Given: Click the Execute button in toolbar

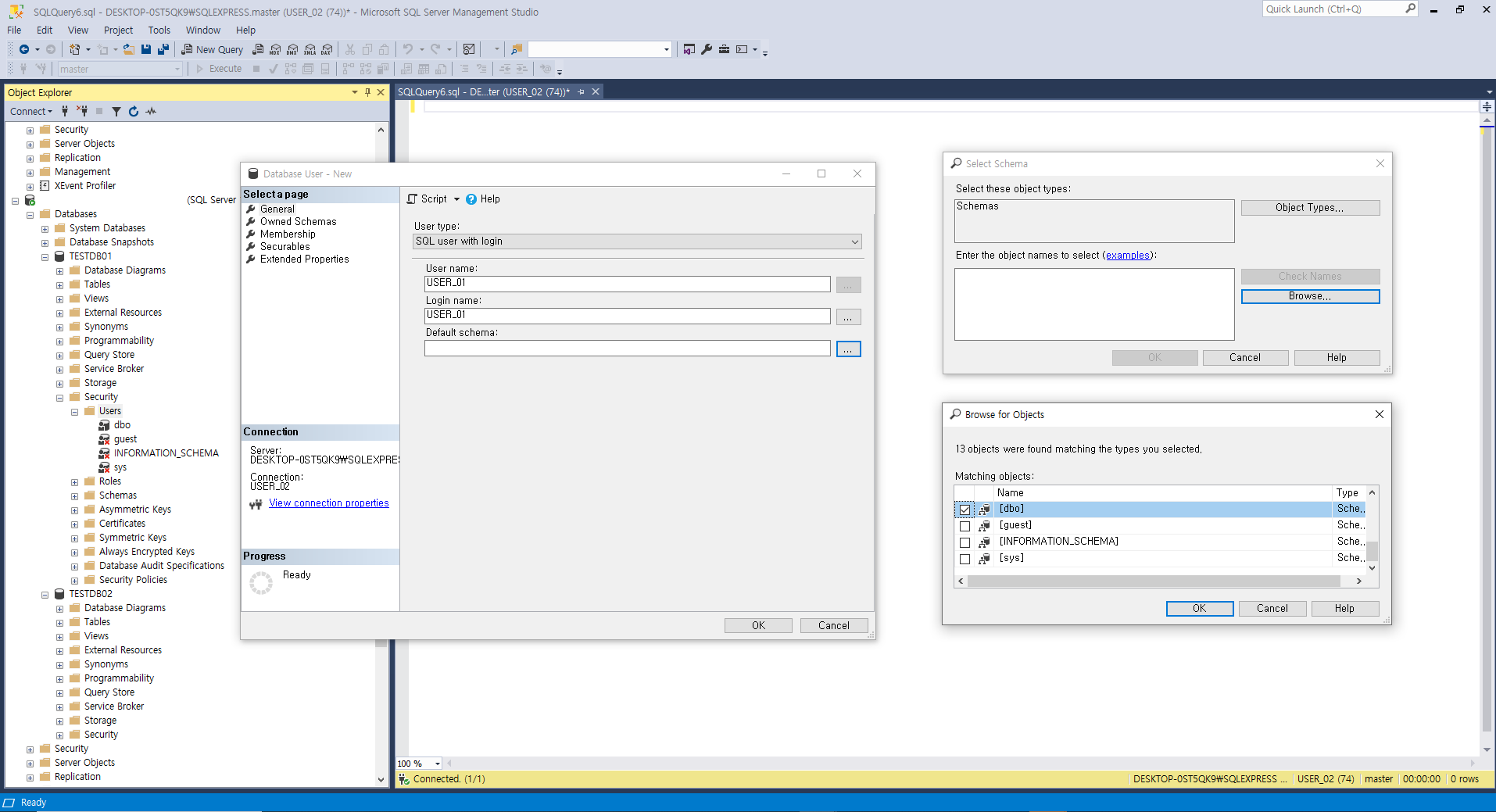Looking at the screenshot, I should pyautogui.click(x=219, y=69).
